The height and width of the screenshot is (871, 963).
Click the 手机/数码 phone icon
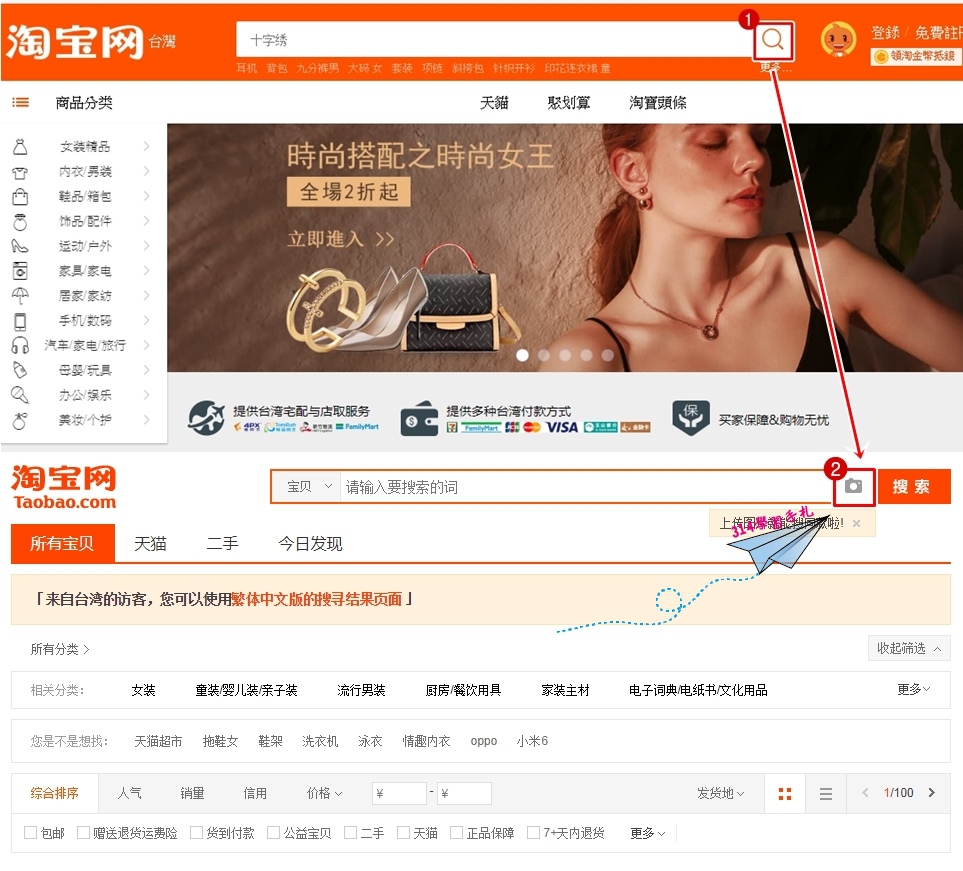tap(20, 321)
